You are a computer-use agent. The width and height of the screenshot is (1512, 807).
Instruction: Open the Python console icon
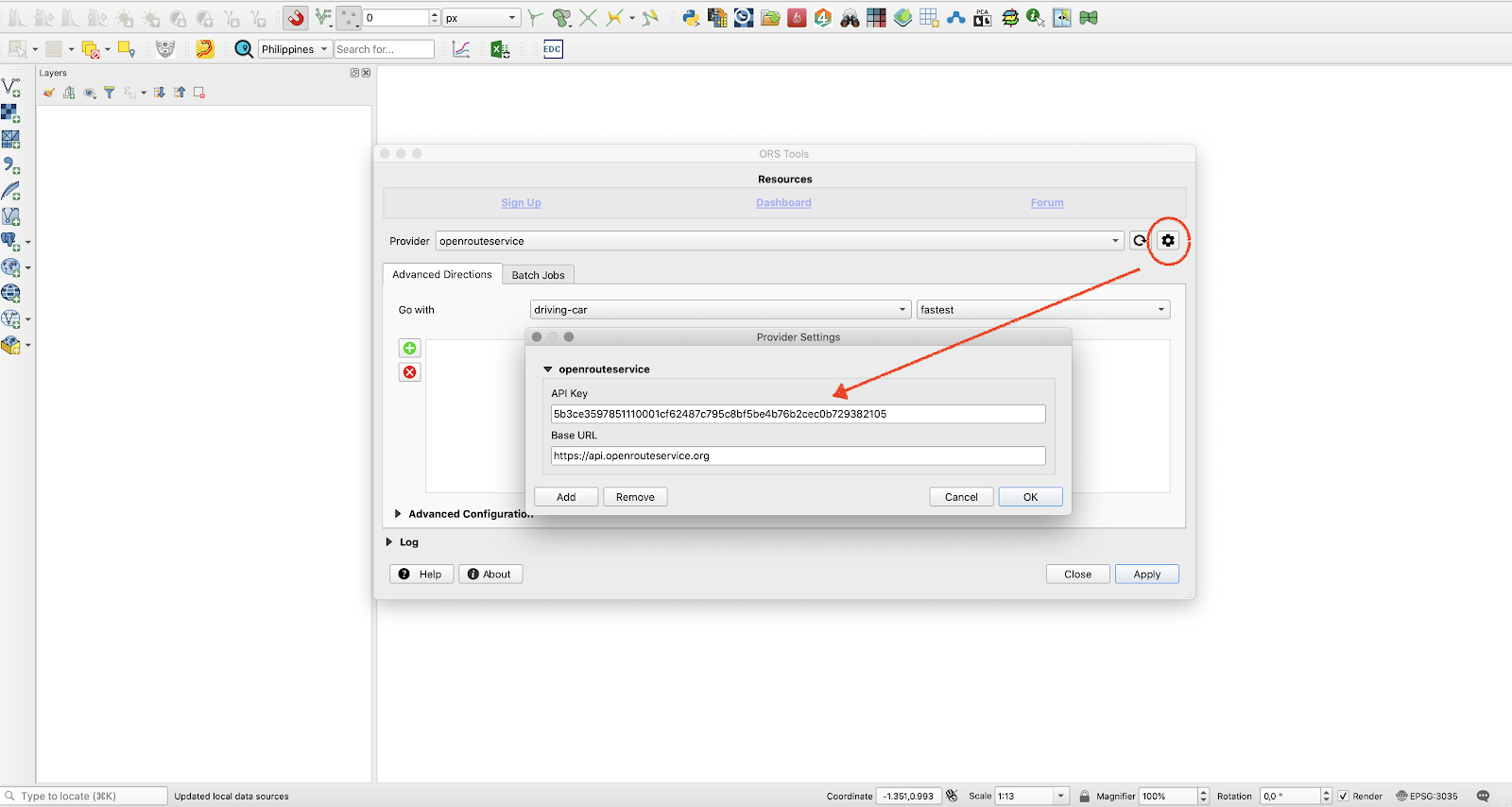click(x=691, y=18)
